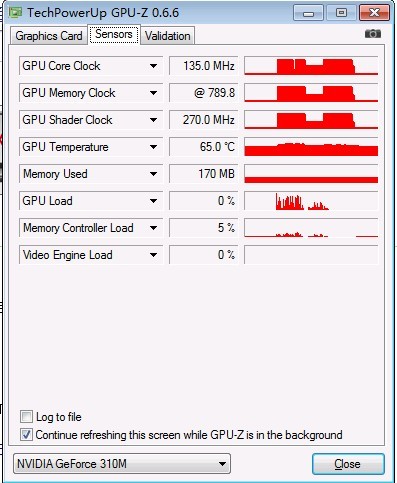Open the GPU Shader Clock dropdown arrow
The height and width of the screenshot is (483, 397).
tap(153, 120)
